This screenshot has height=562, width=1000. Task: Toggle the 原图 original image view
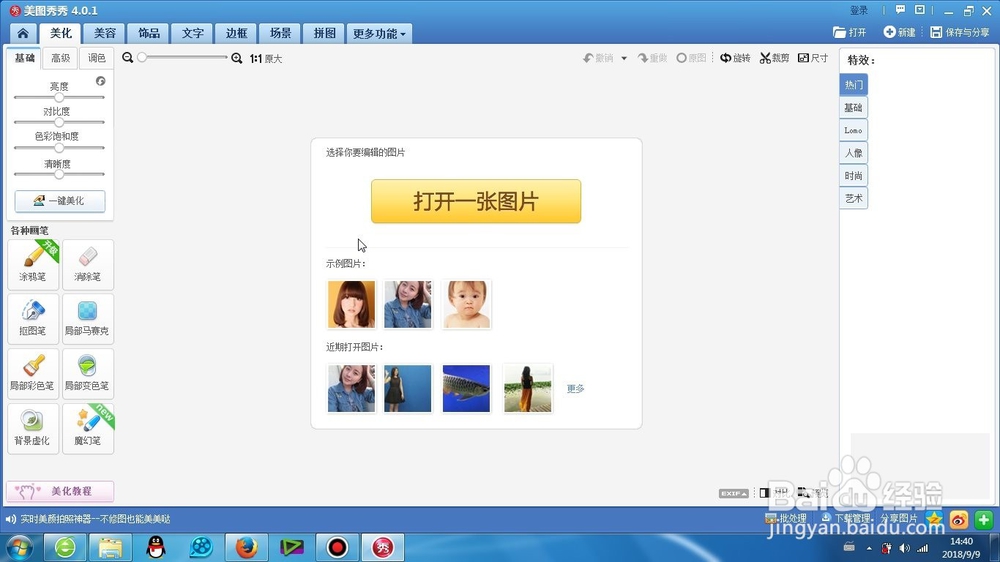coord(691,58)
